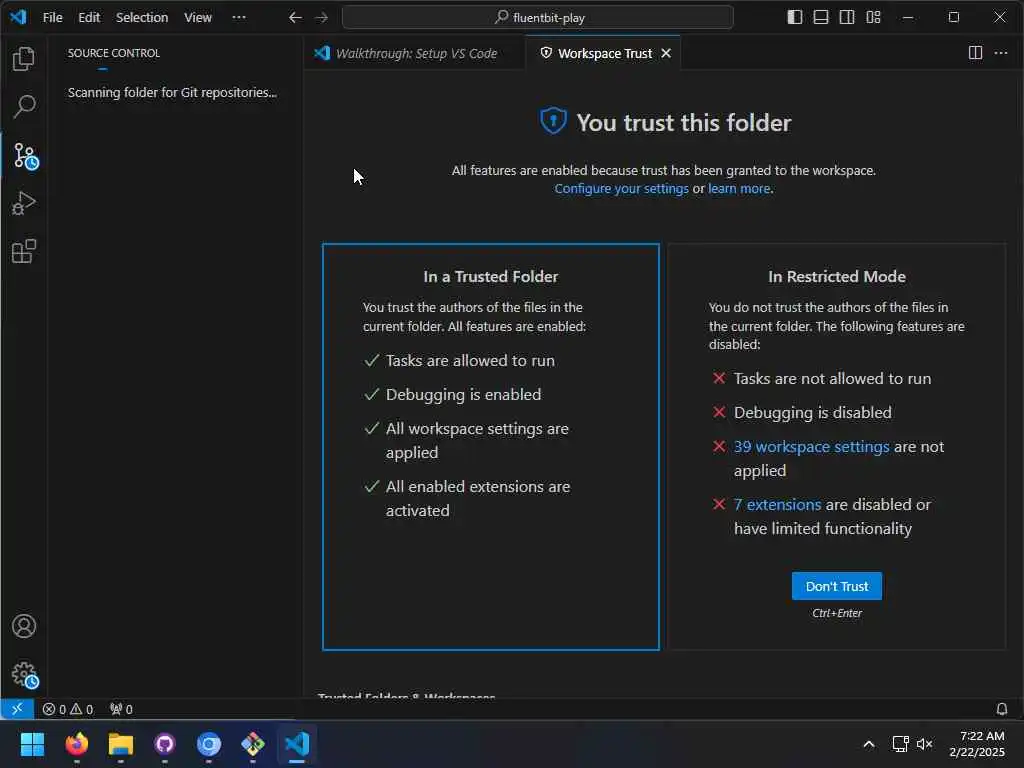Click the In Restricted Mode heading
Screen dimensions: 1024x768
coord(837,276)
